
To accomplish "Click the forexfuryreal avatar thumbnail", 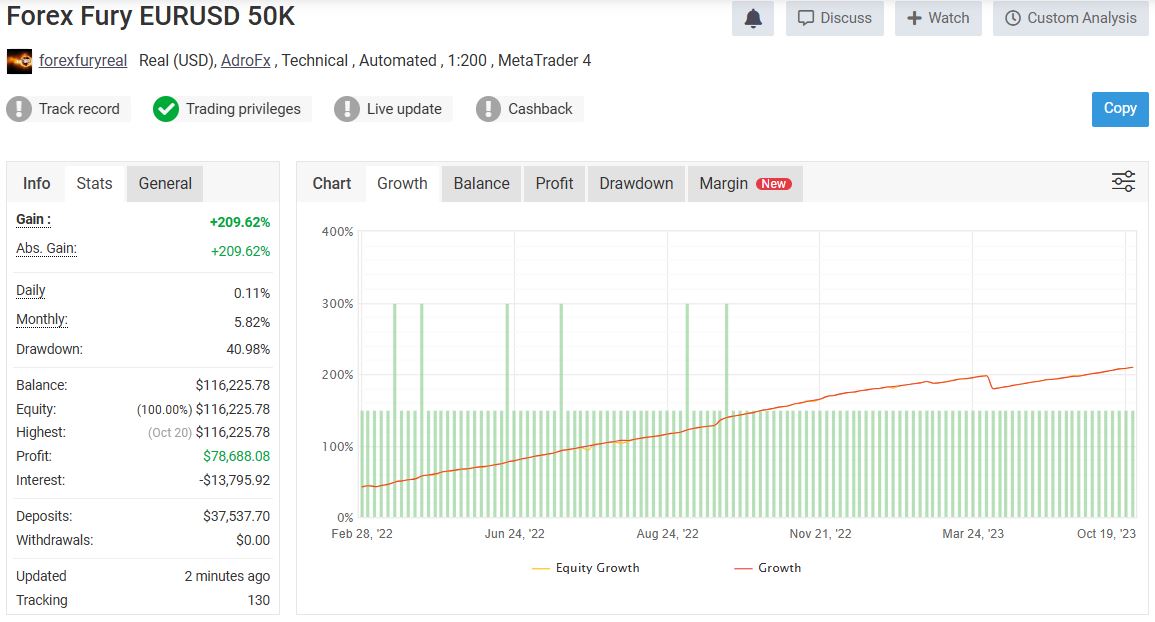I will pos(19,61).
